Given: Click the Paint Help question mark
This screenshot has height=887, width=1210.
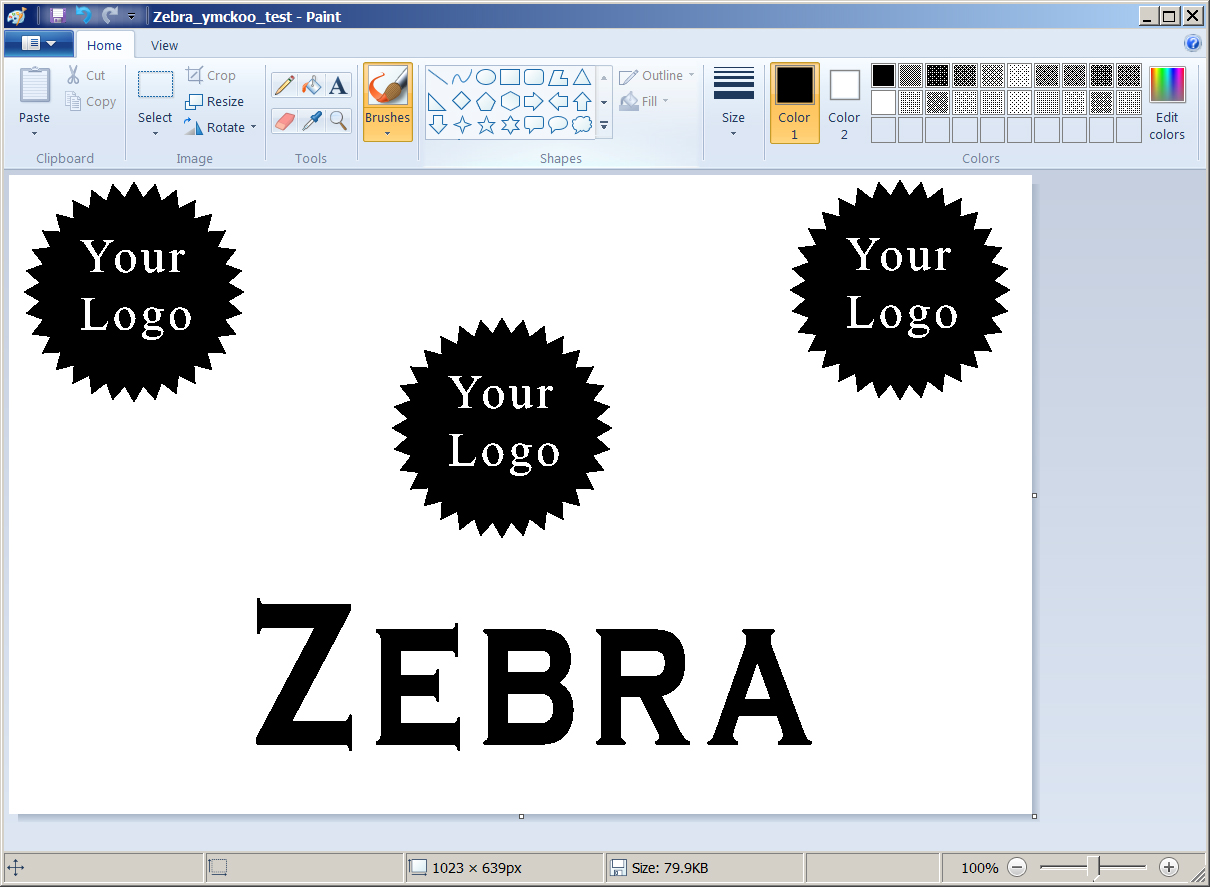Looking at the screenshot, I should pyautogui.click(x=1193, y=43).
